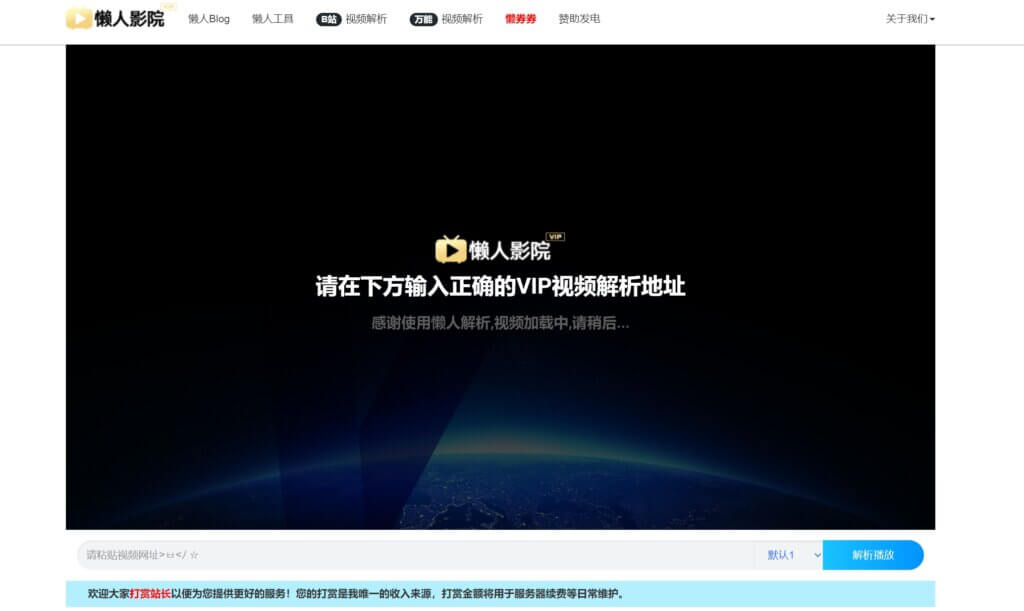
Task: Click the golden play icon in top-left logo
Action: [79, 18]
